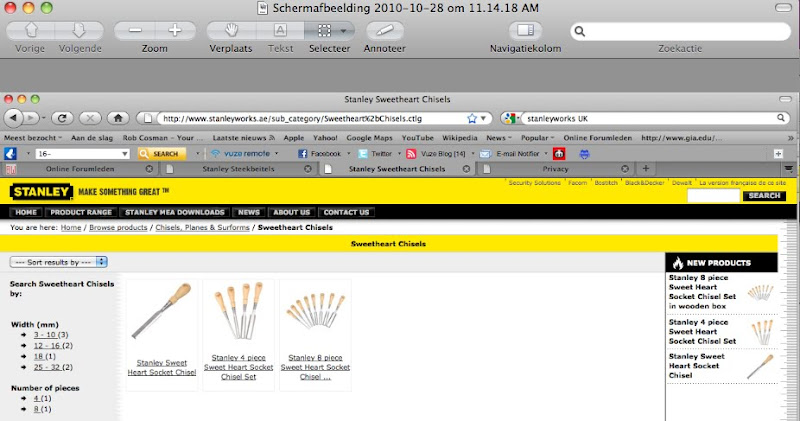Choose the Selecteer rectangle selection tool
800x421 pixels.
(x=323, y=31)
